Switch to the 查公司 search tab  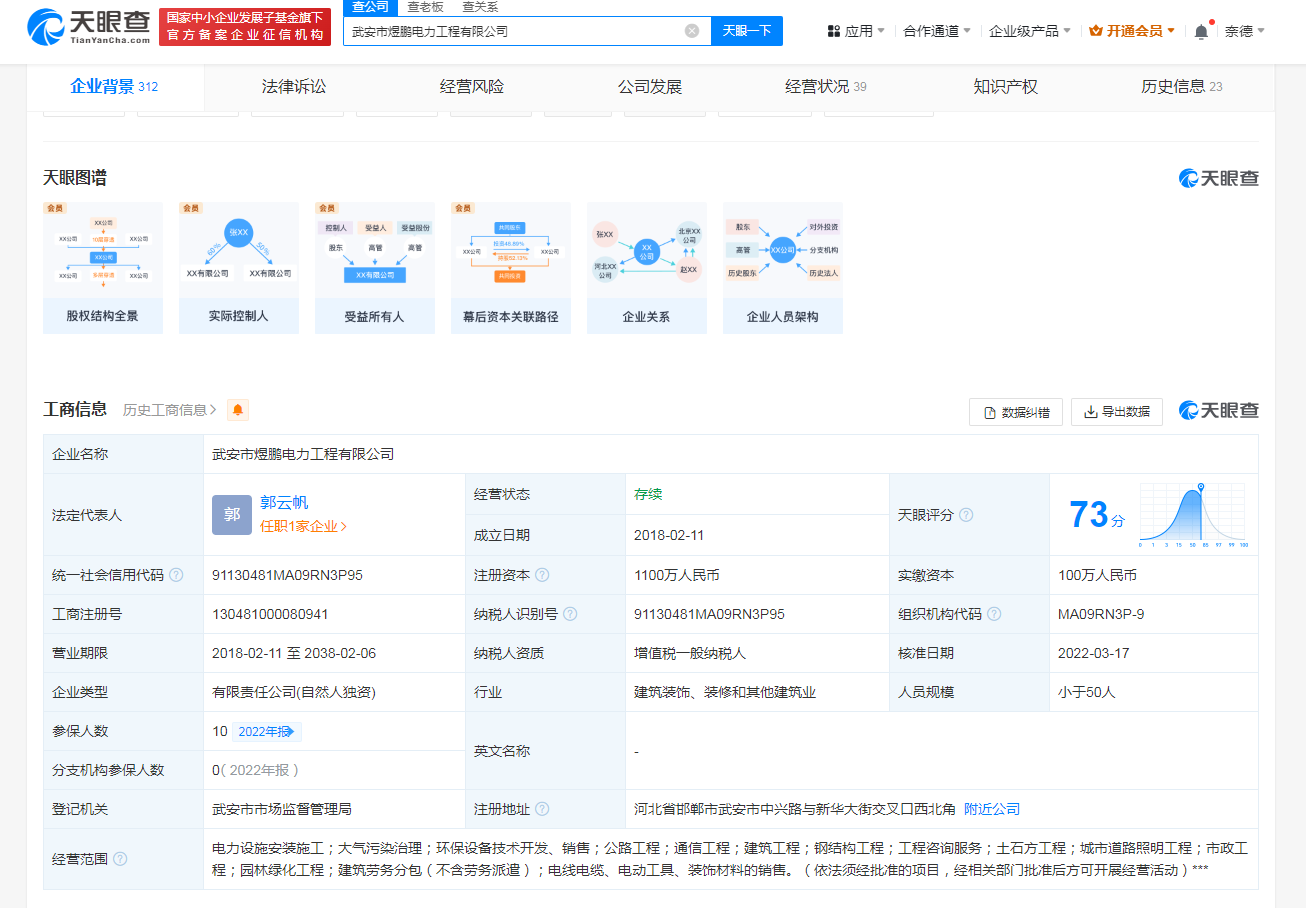pos(370,7)
